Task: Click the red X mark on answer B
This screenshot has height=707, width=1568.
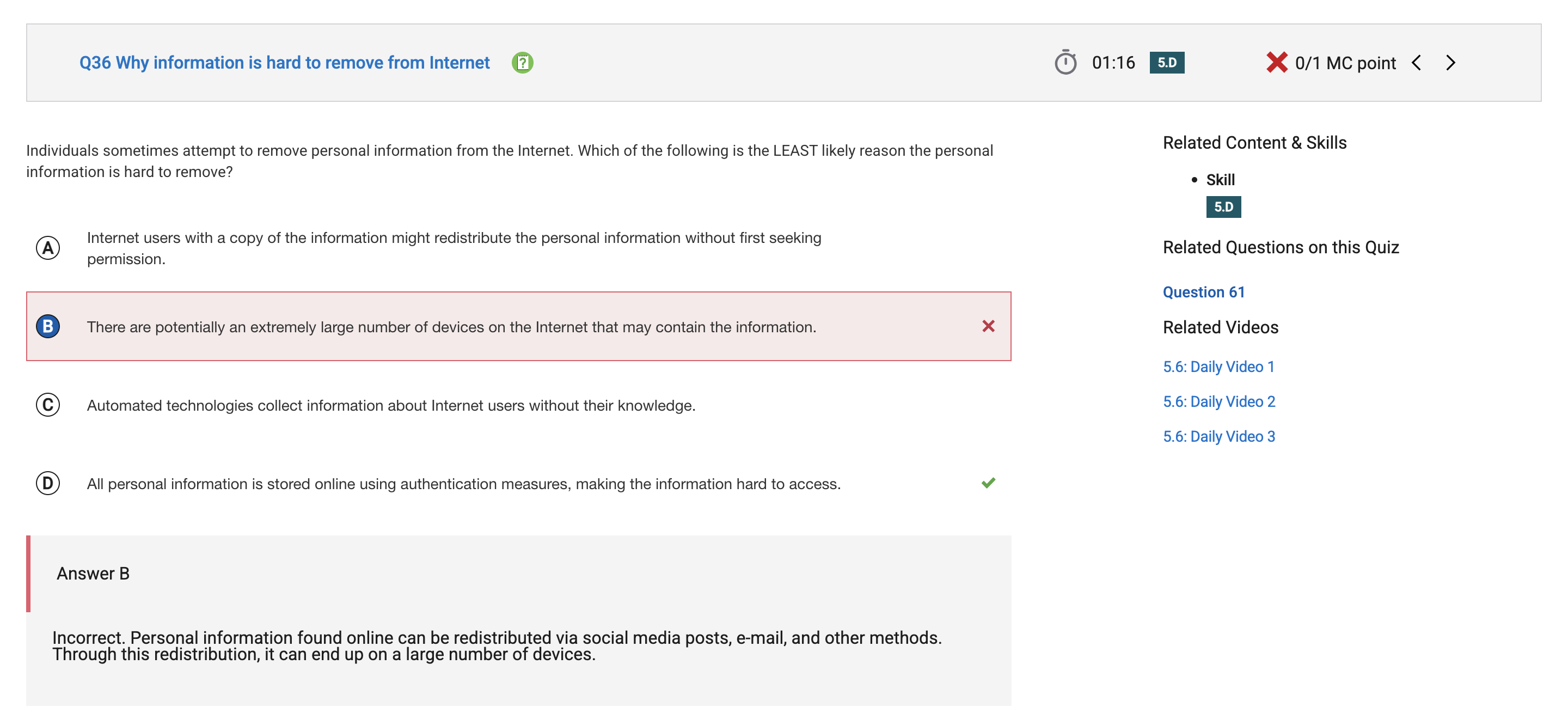Action: (988, 326)
